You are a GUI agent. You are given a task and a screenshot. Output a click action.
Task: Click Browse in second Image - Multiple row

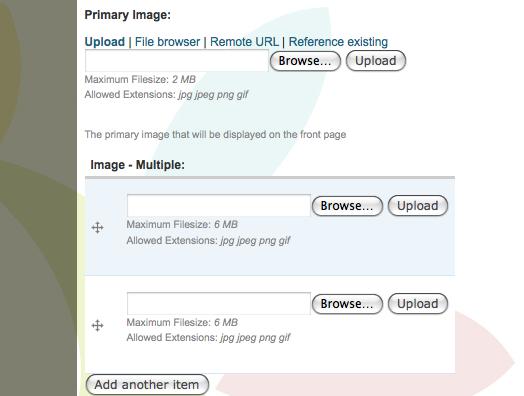[x=347, y=304]
